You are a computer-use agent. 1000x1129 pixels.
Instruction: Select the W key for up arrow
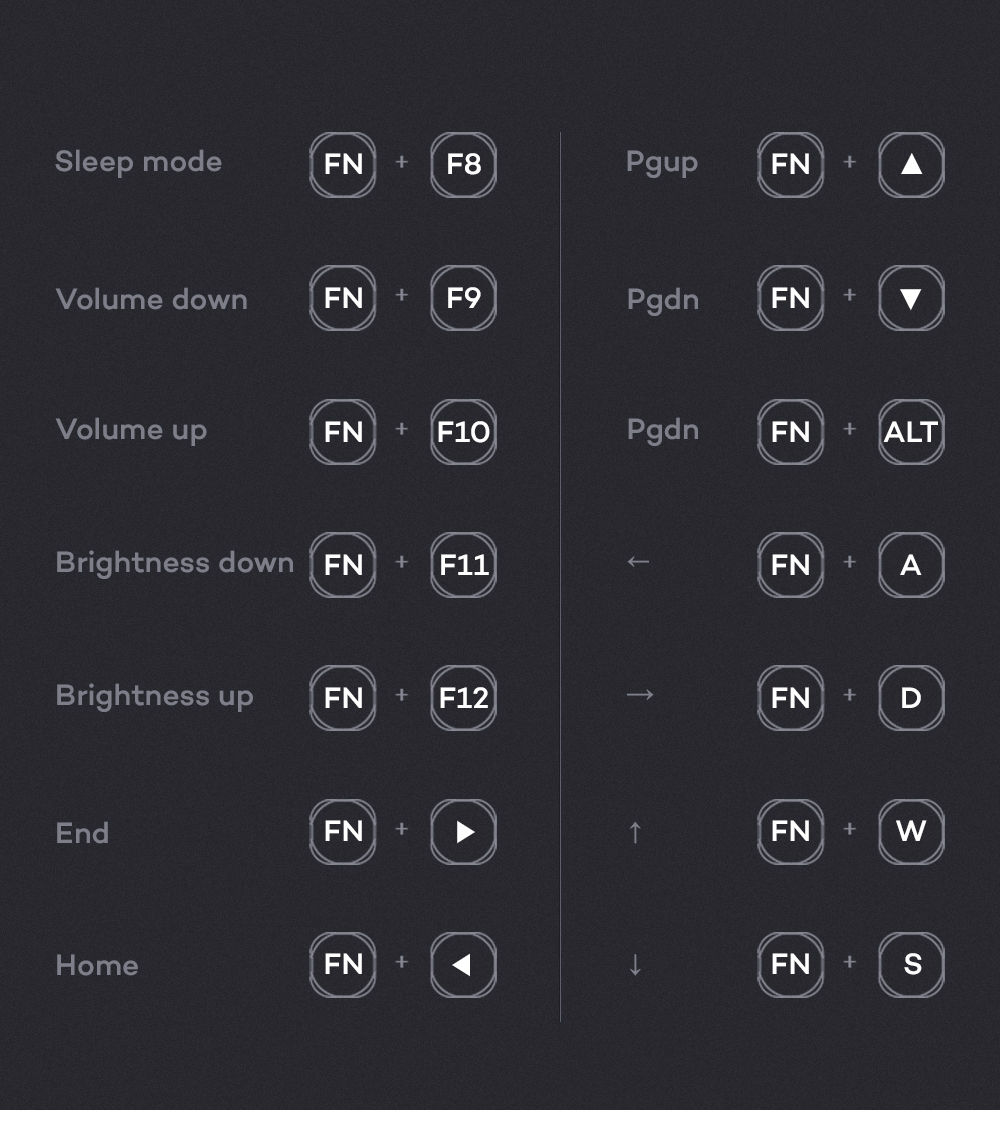point(911,832)
